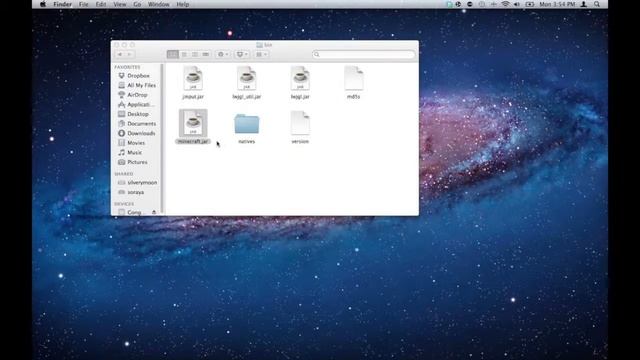Open the Apple menu

(x=43, y=4)
